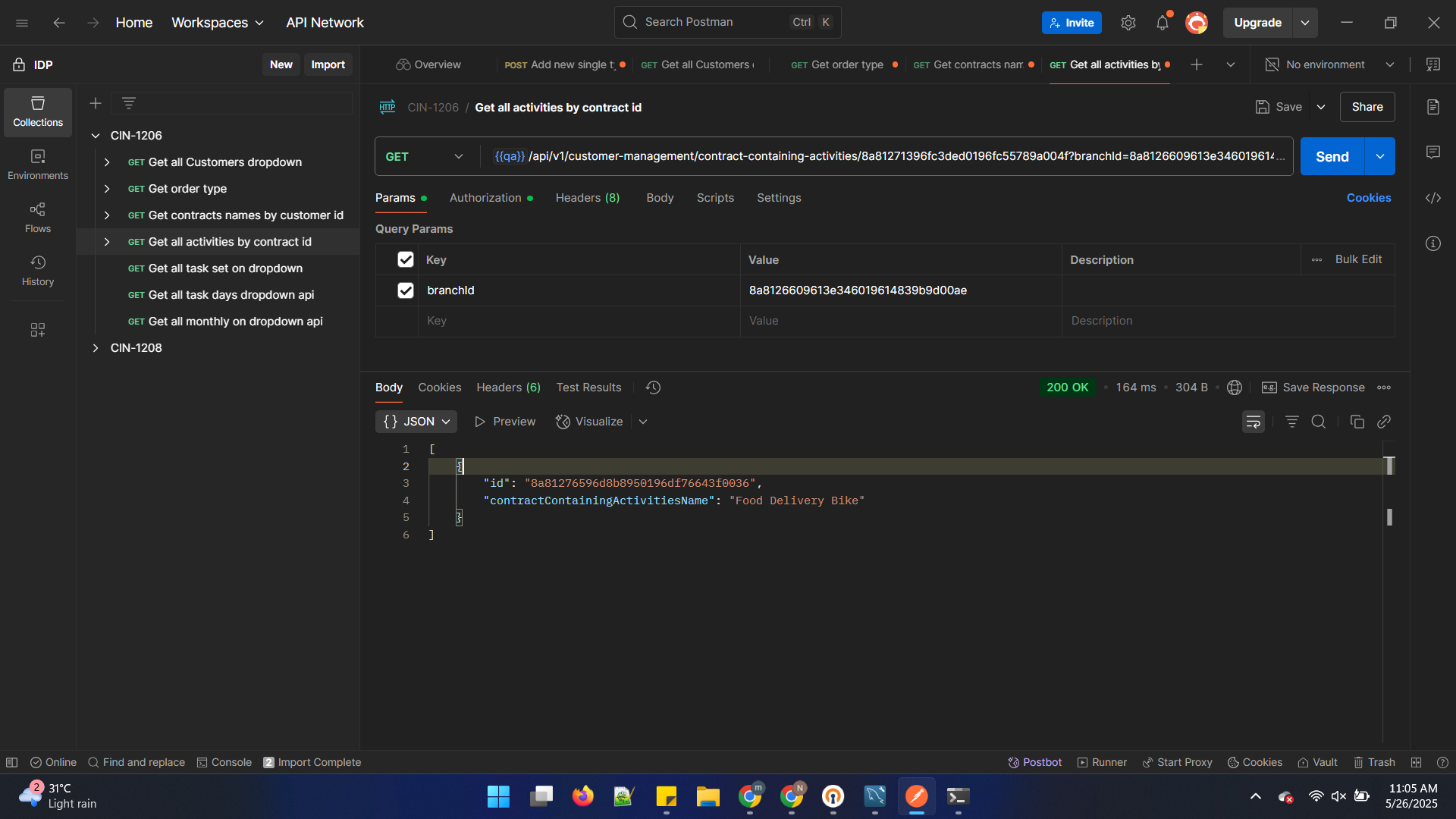The height and width of the screenshot is (819, 1456).
Task: Search within the response body
Action: (1319, 422)
